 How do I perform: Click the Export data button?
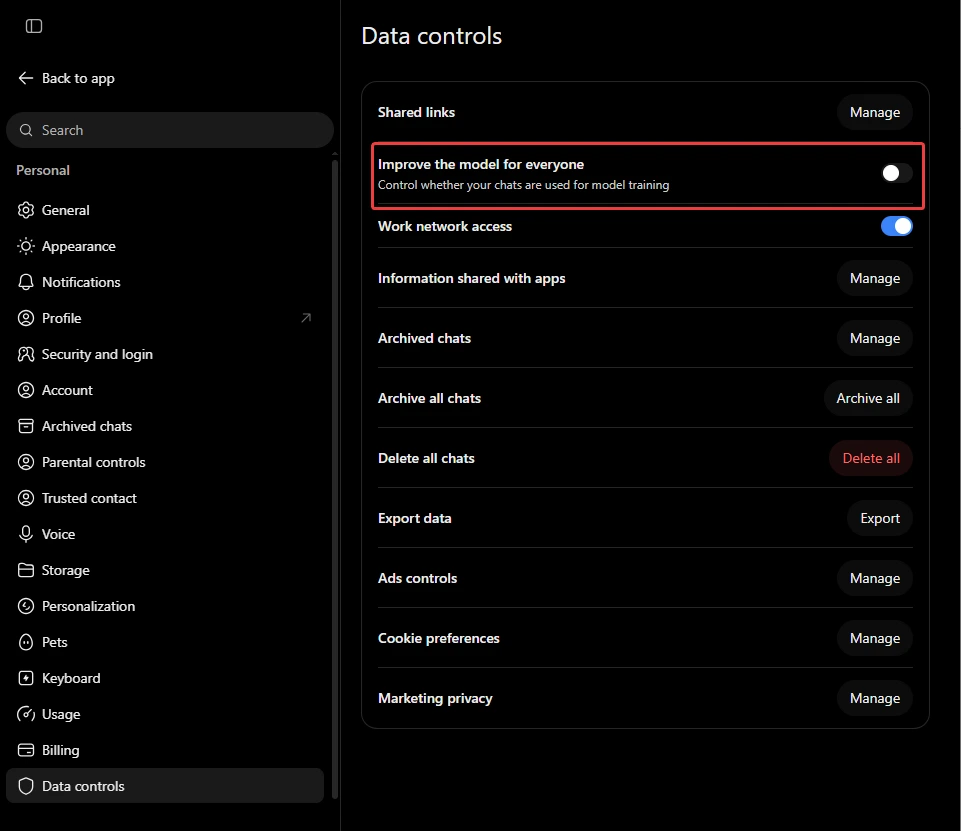click(x=879, y=518)
